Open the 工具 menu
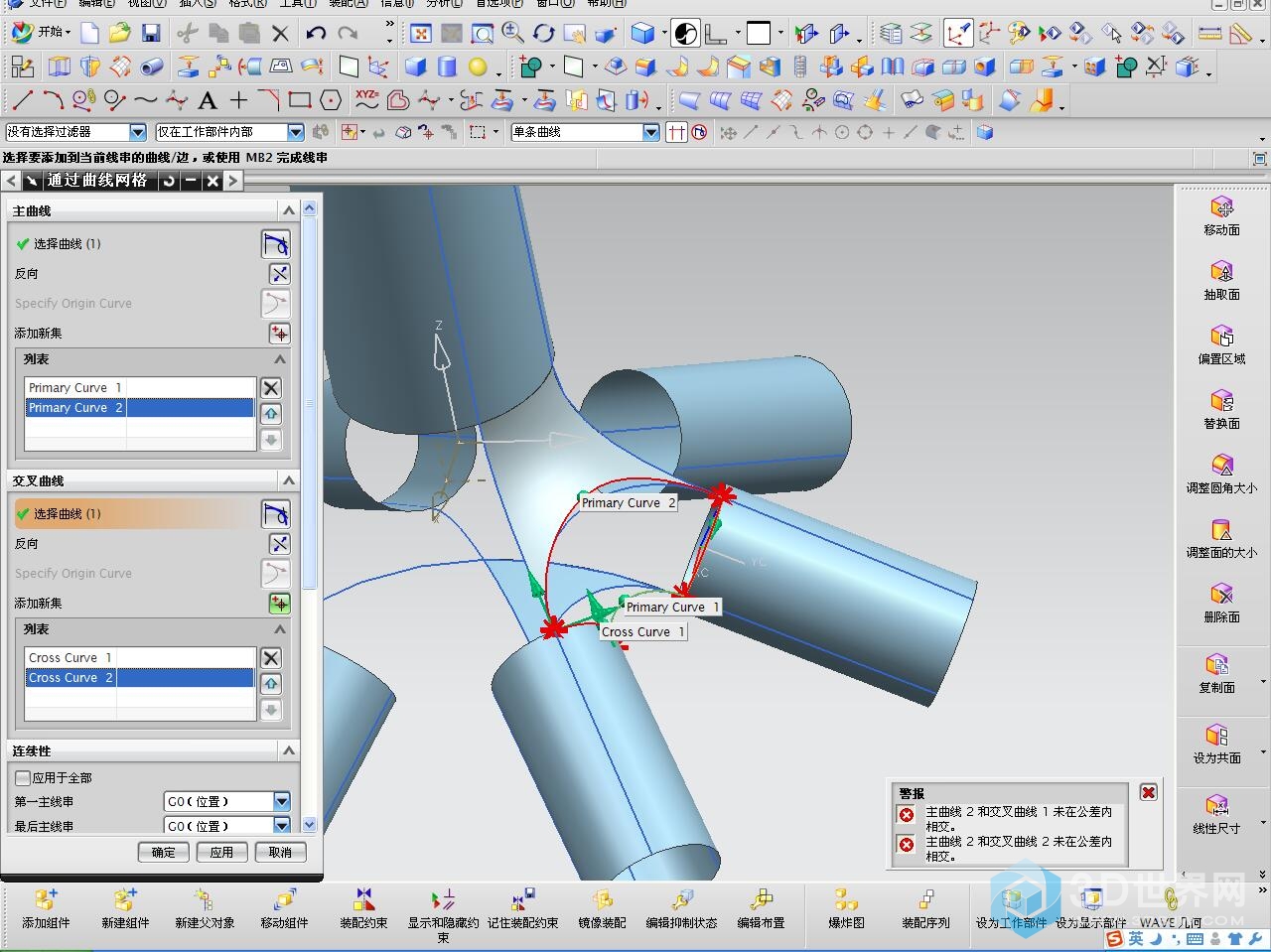This screenshot has width=1271, height=952. [x=297, y=3]
